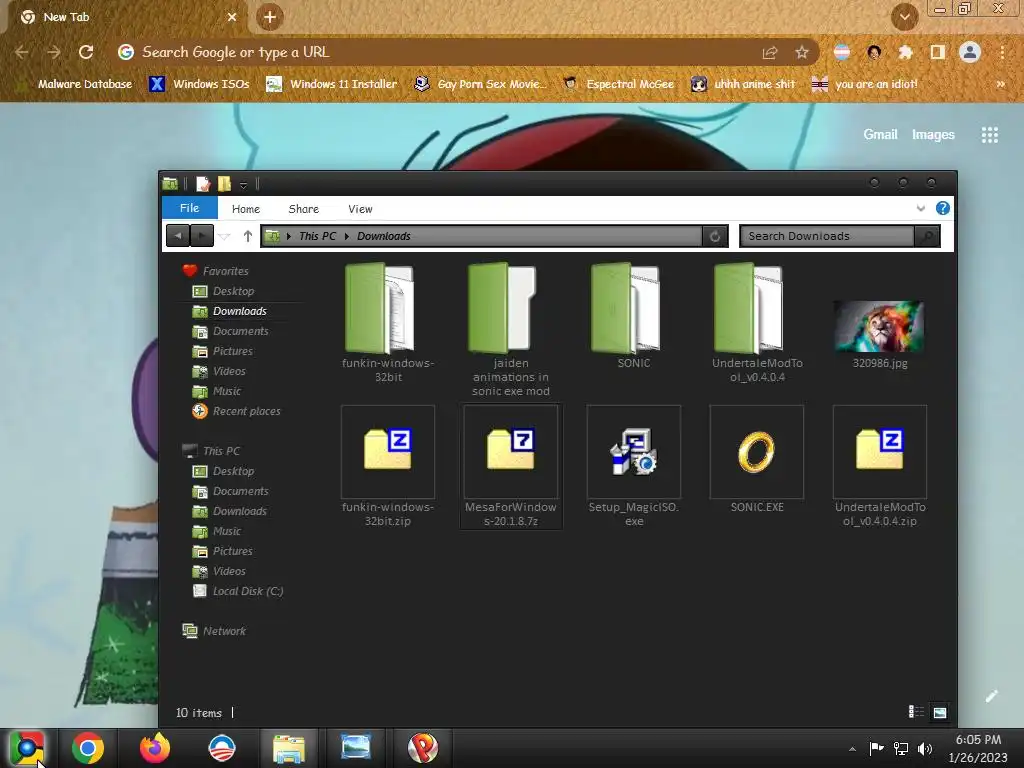Open the SONIC folder
This screenshot has height=768, width=1024.
(x=633, y=317)
